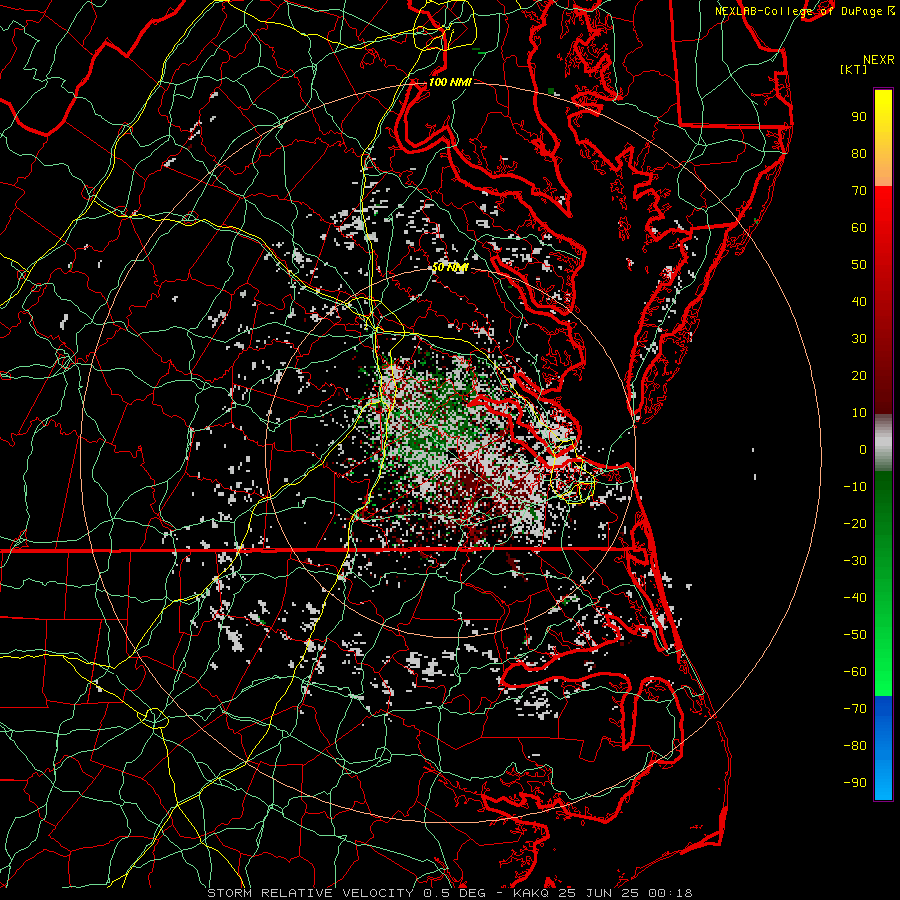This screenshot has height=900, width=900.
Task: Click the -40 value on the scale
Action: (x=855, y=598)
